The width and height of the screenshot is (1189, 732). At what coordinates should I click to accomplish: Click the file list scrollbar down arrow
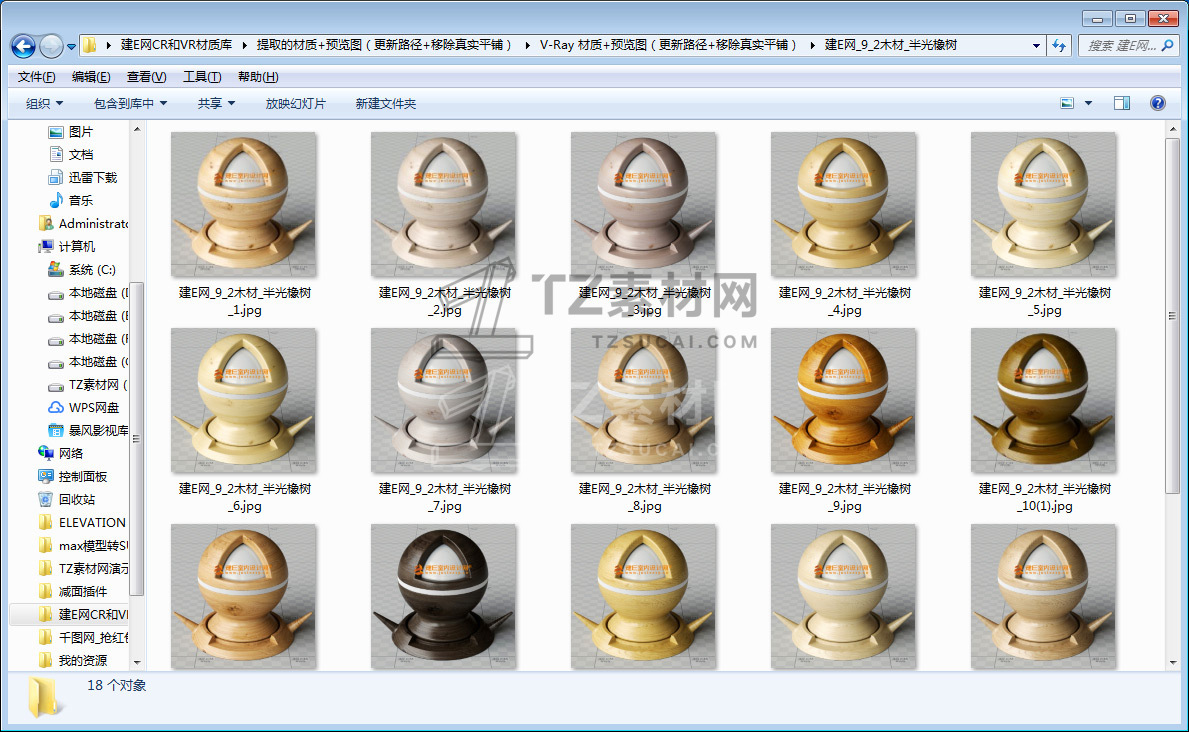[x=1172, y=662]
